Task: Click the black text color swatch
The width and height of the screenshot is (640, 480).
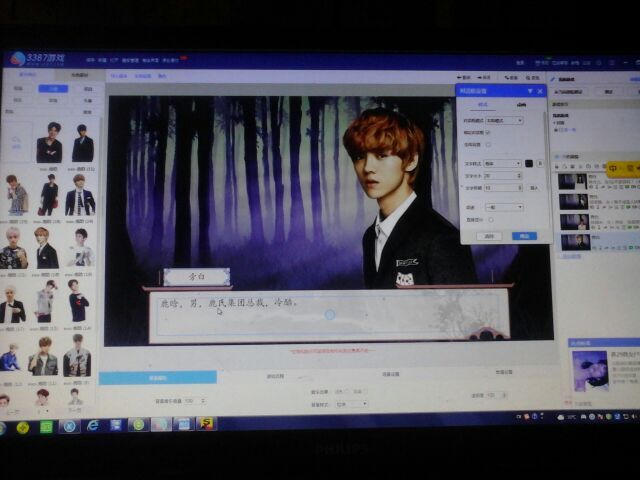Action: coord(529,163)
